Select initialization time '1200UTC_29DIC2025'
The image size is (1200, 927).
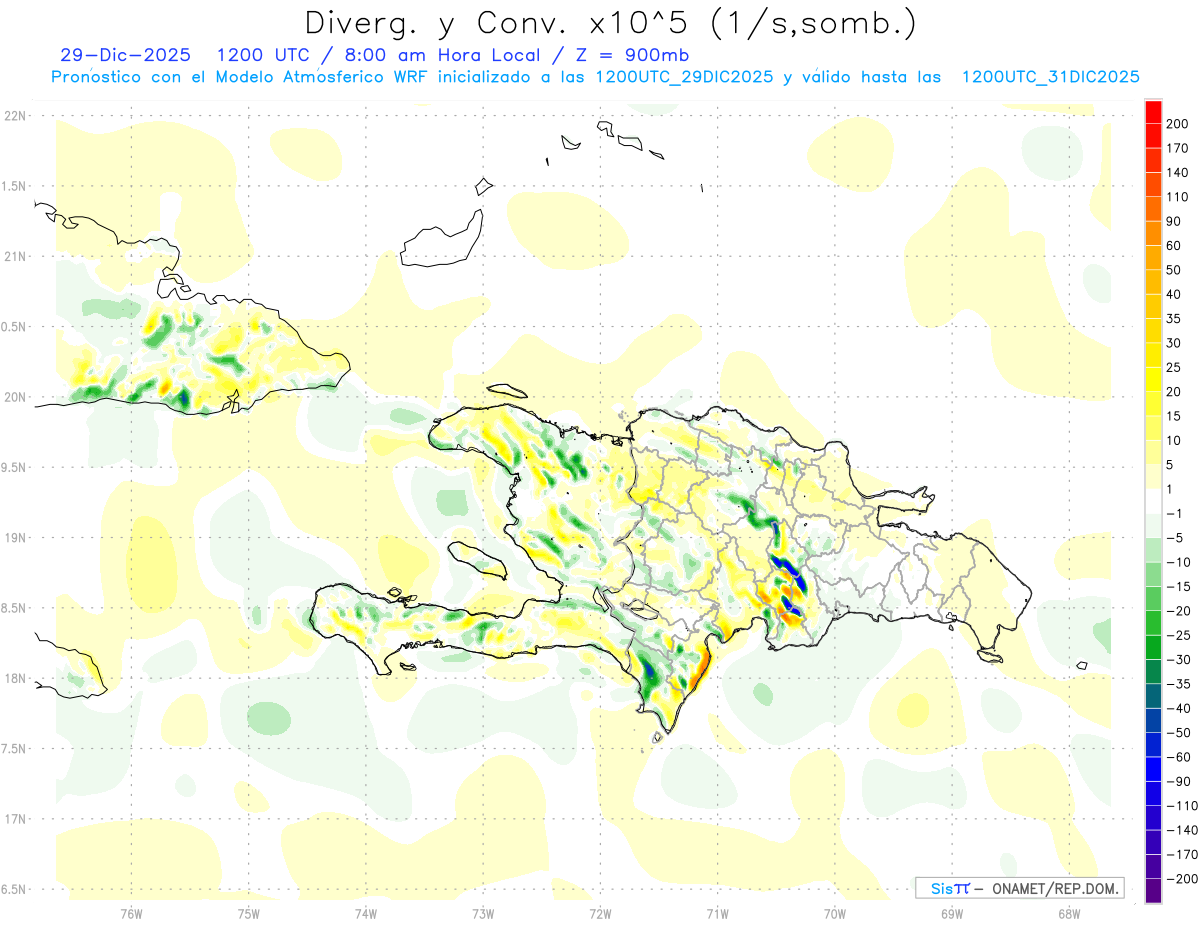[x=685, y=77]
